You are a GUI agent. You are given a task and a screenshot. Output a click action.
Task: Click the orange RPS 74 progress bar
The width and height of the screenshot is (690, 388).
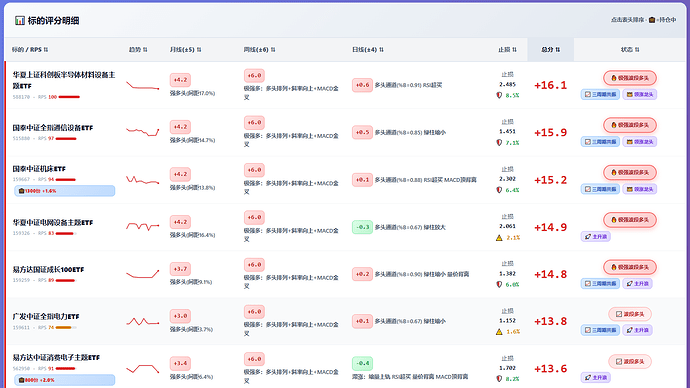pos(66,327)
